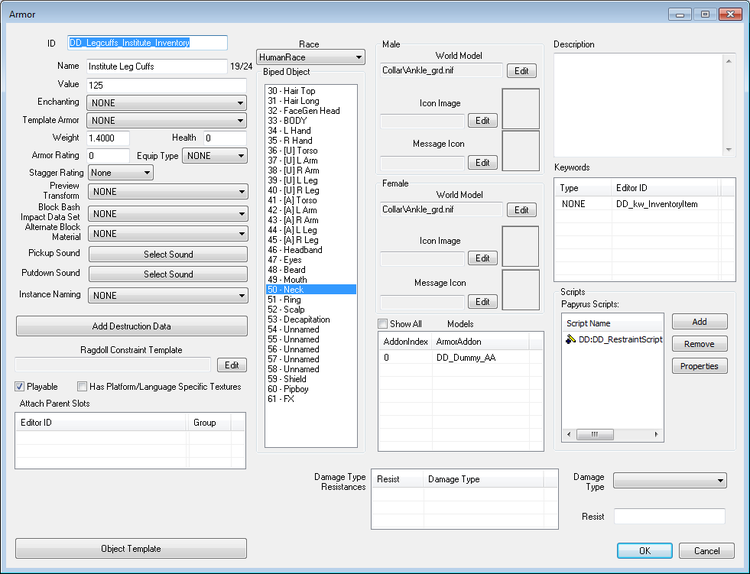
Task: Click the Cancel button
Action: tap(706, 551)
